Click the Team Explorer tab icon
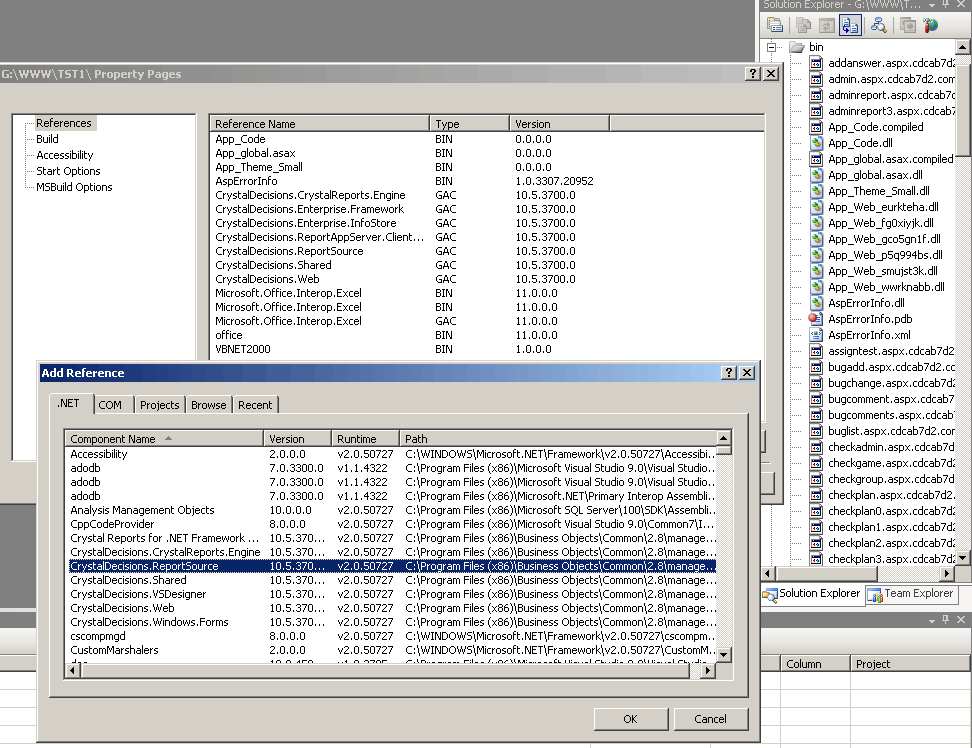Viewport: 972px width, 748px height. 875,595
